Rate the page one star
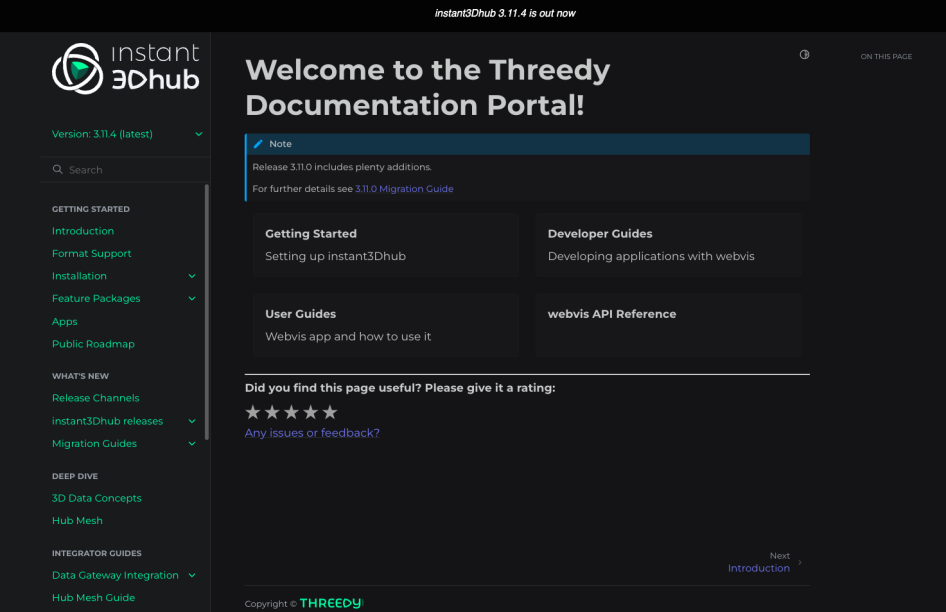946x612 pixels. click(x=253, y=412)
